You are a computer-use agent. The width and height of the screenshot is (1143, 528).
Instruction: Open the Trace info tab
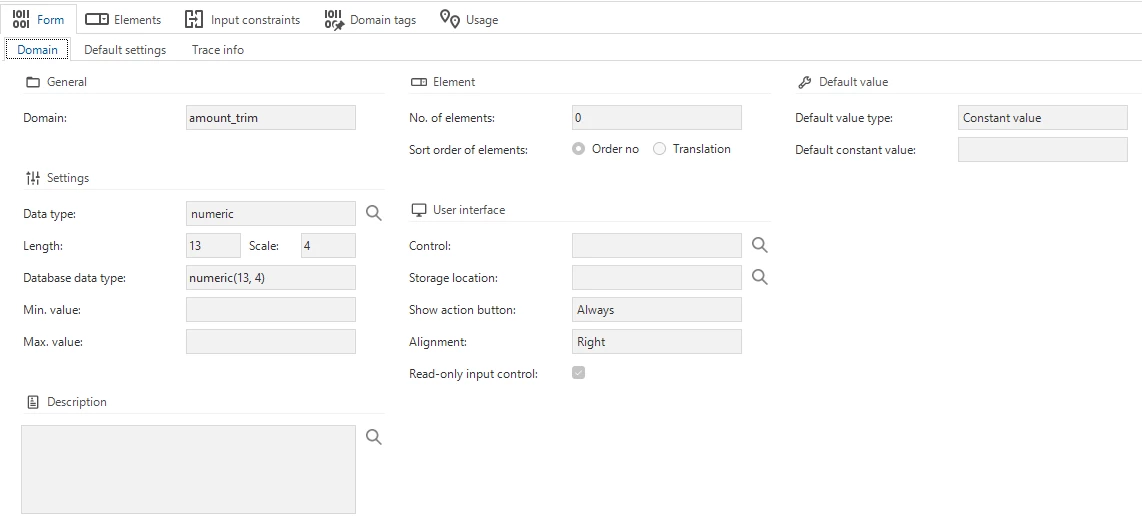tap(218, 49)
